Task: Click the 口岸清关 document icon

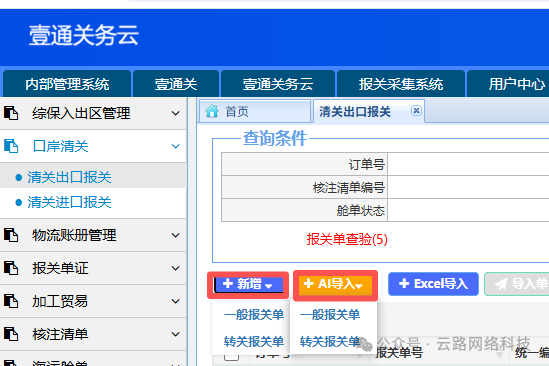Action: (11, 146)
